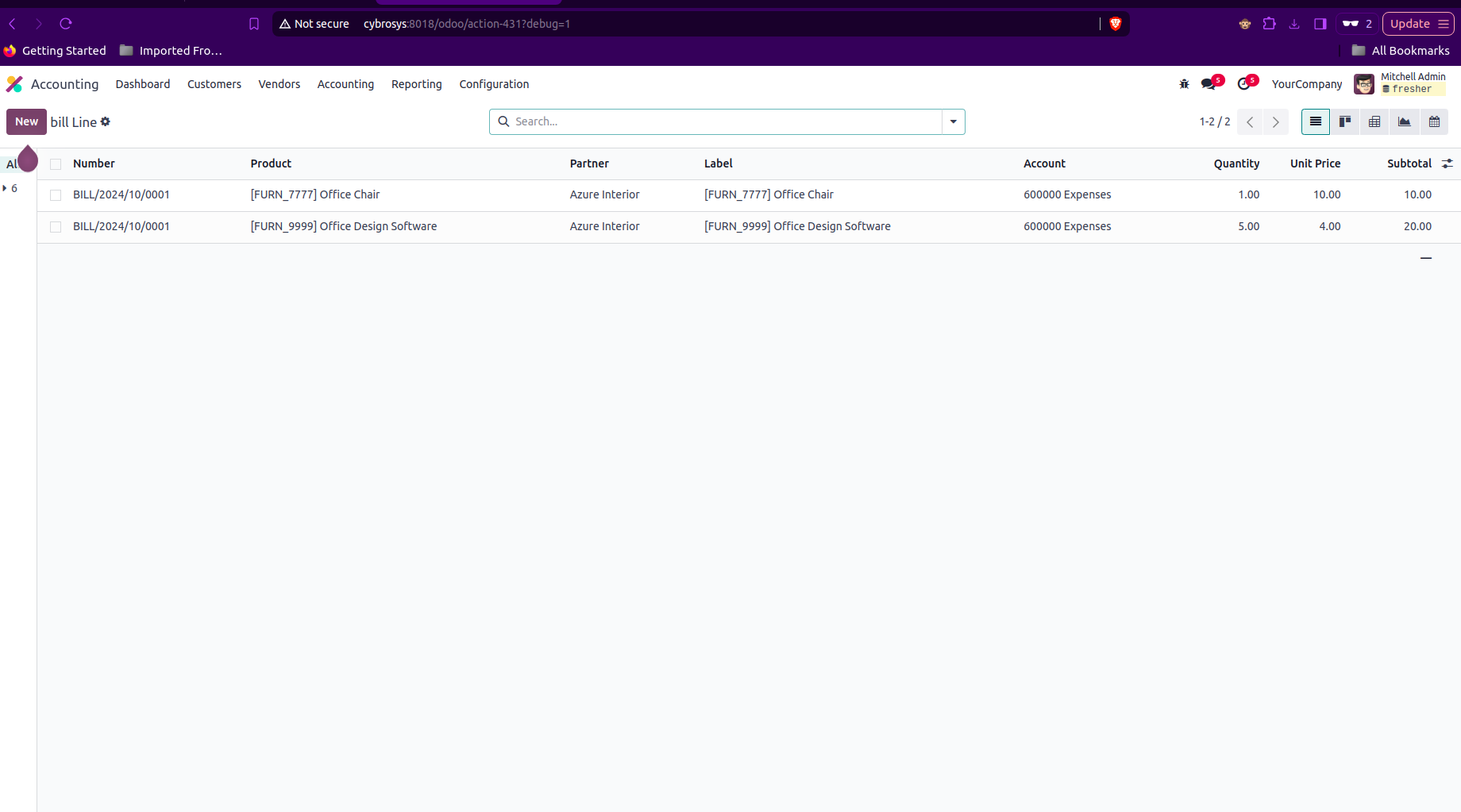Select the Office Chair row checkbox
1461x812 pixels.
click(56, 195)
